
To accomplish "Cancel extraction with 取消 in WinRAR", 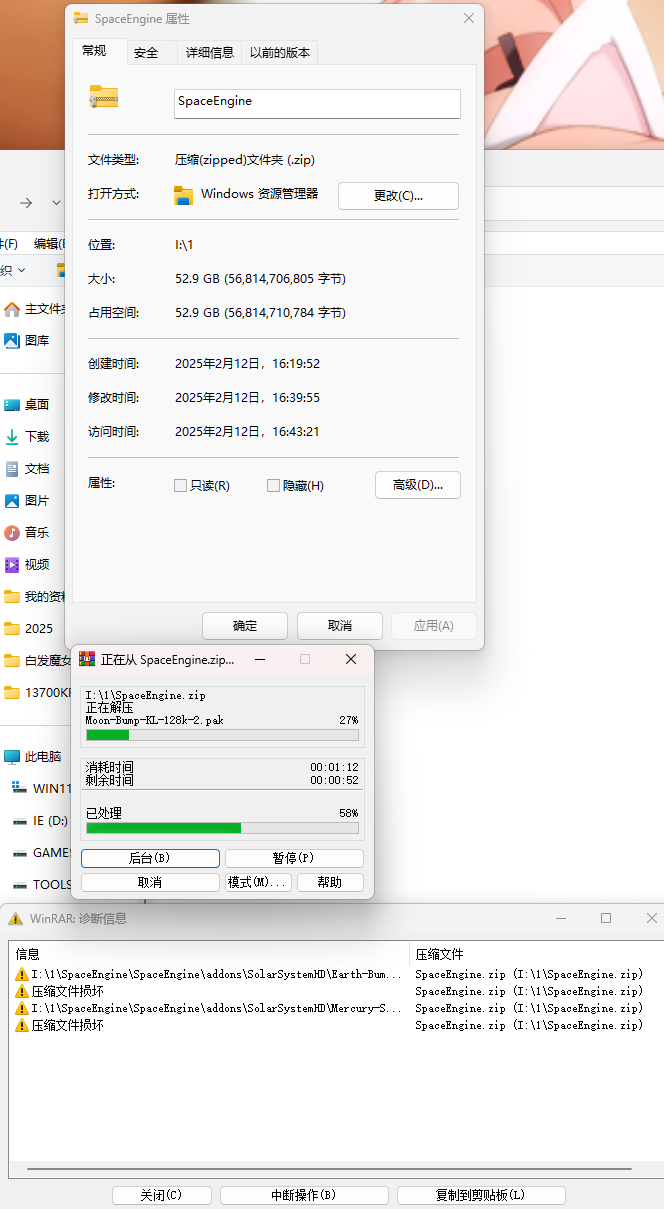I will click(150, 882).
